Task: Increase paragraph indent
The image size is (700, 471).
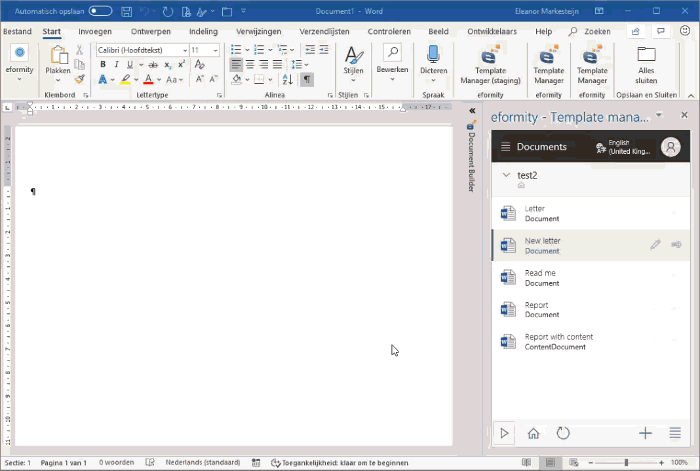Action: [324, 50]
